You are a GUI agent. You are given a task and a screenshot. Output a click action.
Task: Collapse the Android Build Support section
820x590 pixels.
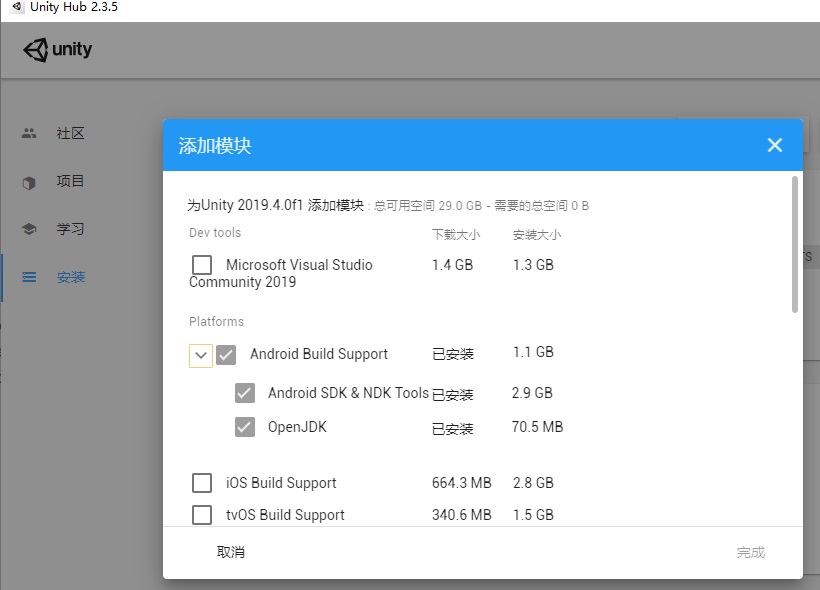(x=200, y=354)
